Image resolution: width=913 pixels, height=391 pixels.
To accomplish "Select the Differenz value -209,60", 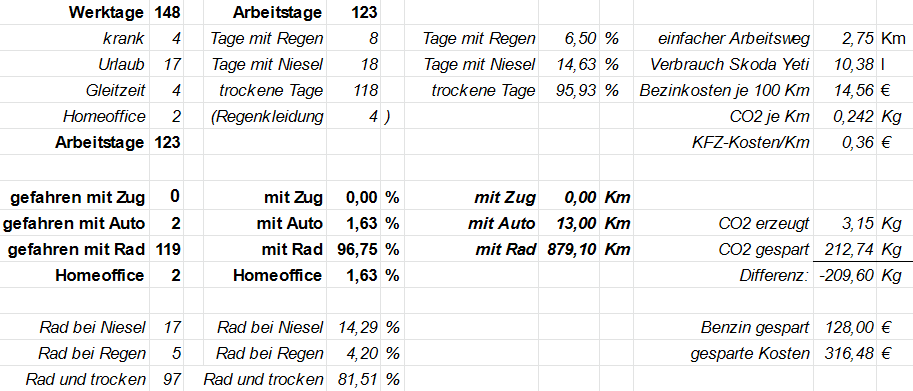I will point(845,275).
